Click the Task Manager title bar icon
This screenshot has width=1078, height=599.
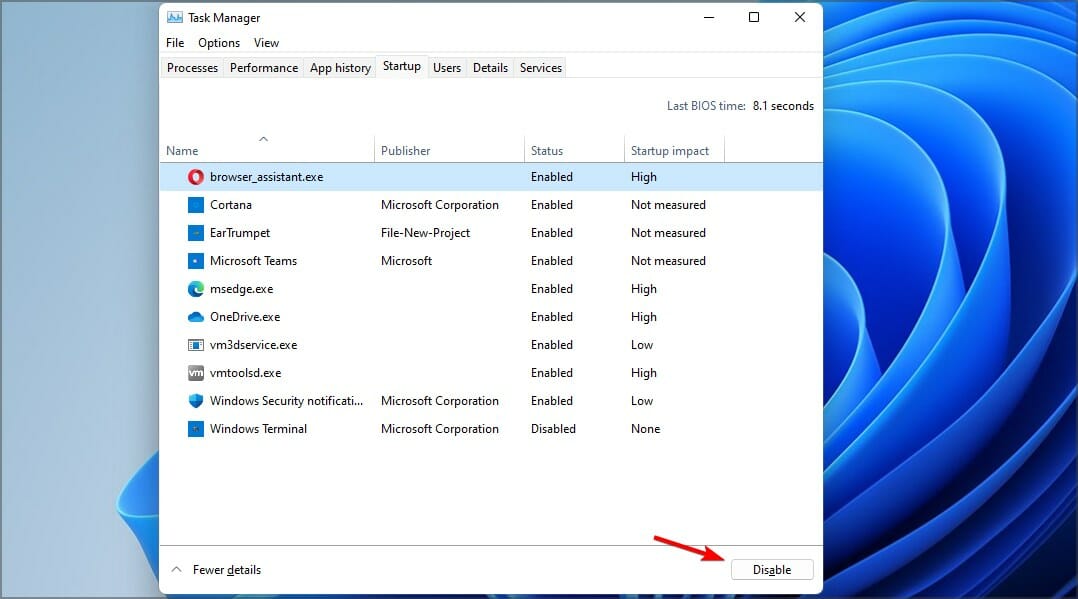[175, 17]
